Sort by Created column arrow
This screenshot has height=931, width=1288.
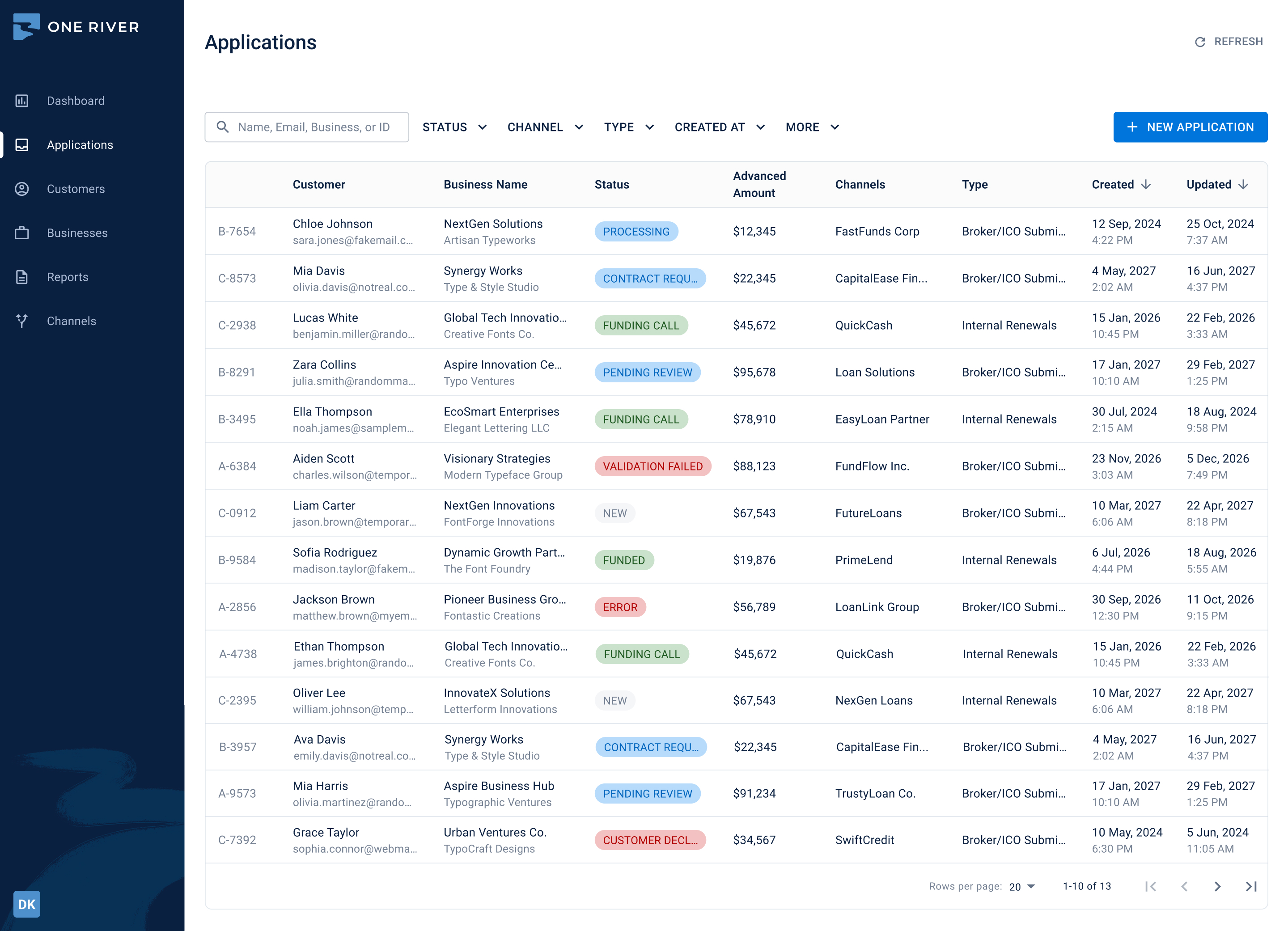tap(1146, 185)
